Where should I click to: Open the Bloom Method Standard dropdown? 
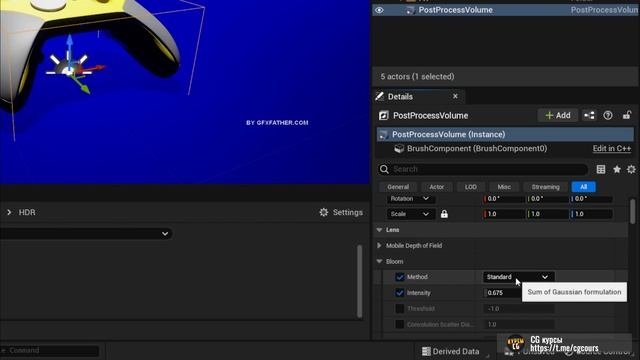518,277
